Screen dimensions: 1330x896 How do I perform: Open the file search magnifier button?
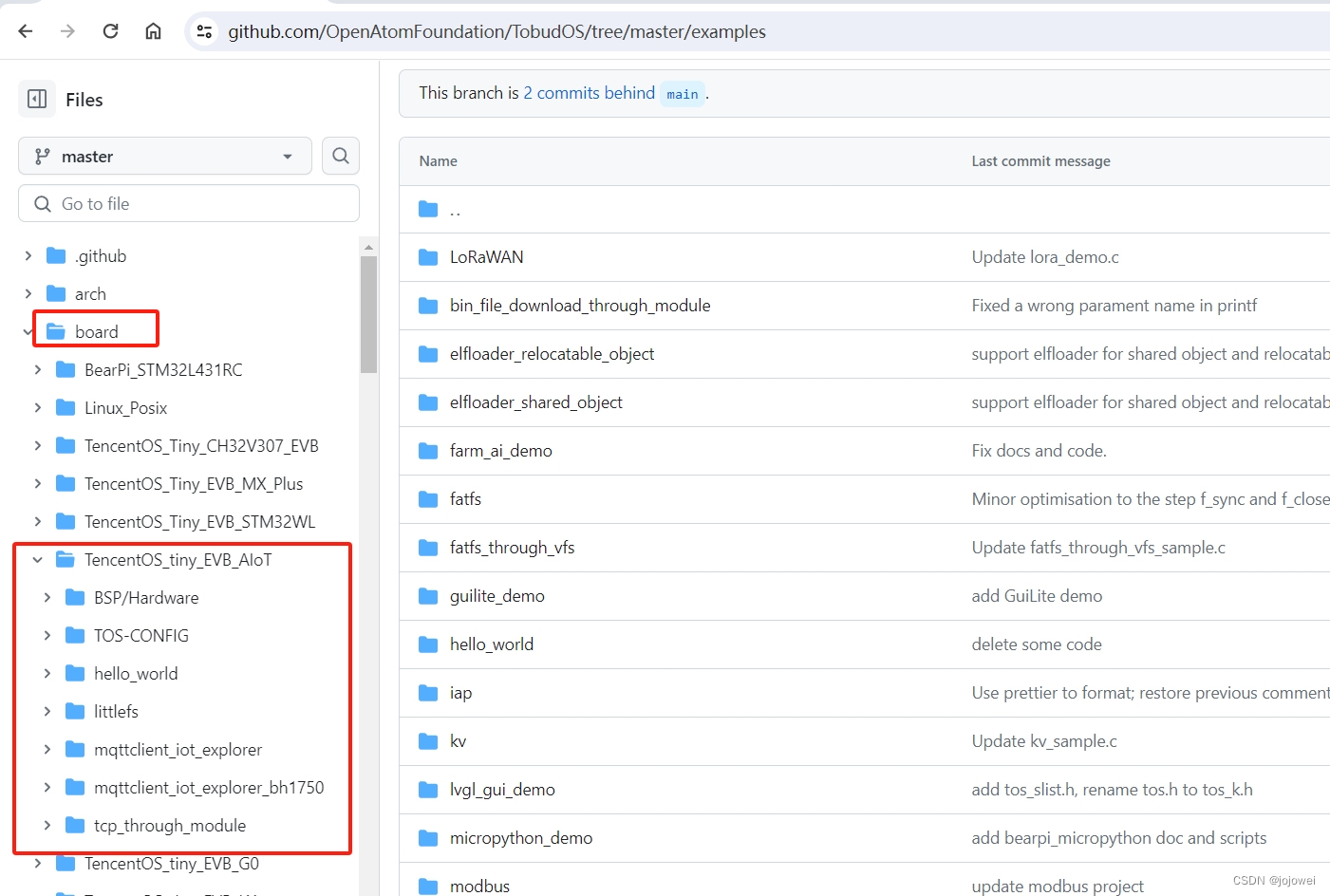click(x=341, y=156)
